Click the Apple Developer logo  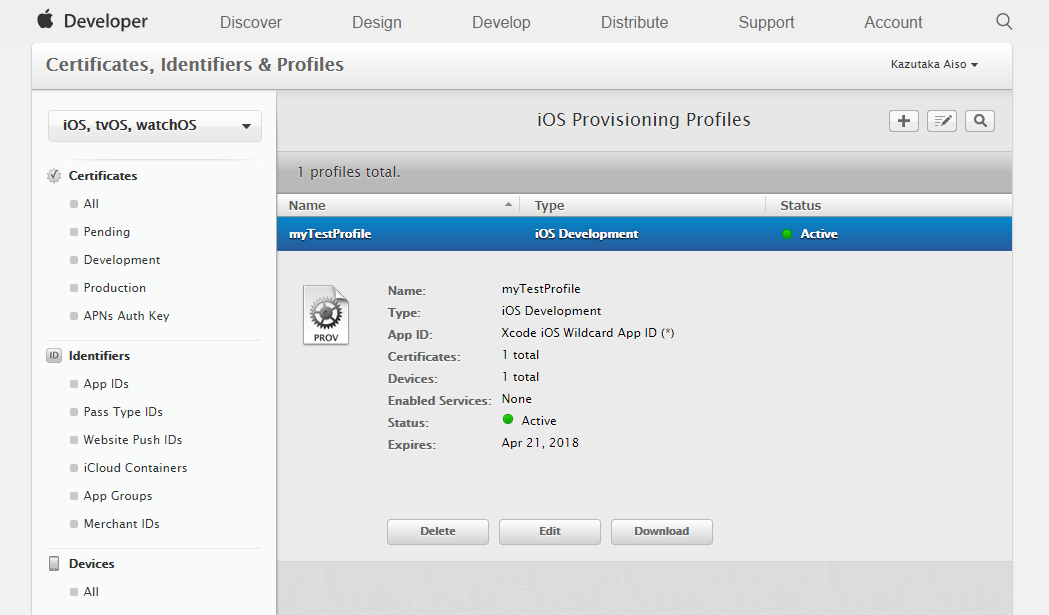pos(45,20)
